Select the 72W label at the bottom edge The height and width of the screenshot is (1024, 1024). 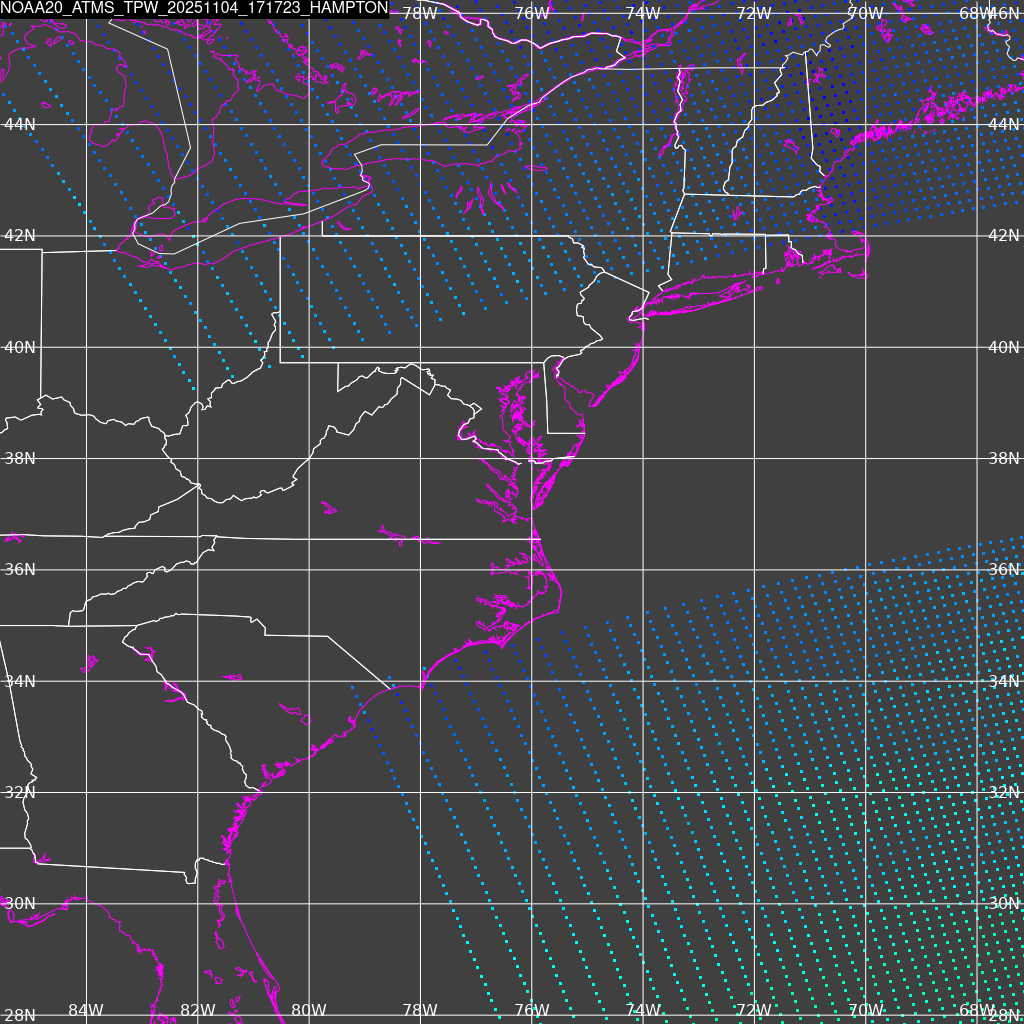tap(753, 1010)
